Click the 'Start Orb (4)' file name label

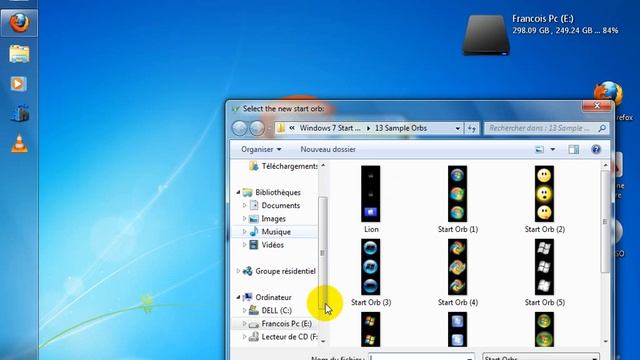point(458,302)
